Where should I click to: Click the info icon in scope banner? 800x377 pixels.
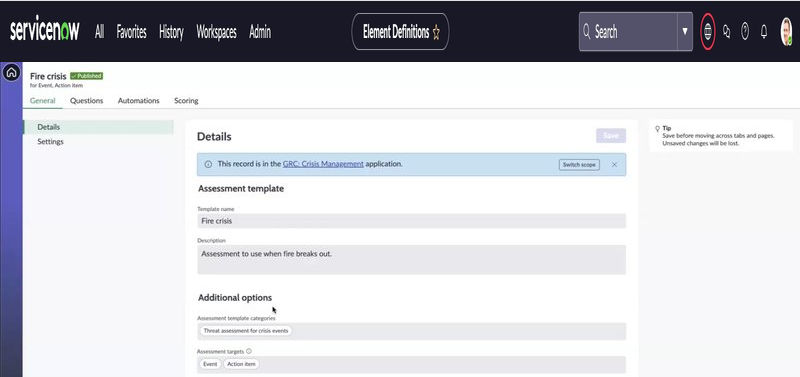pyautogui.click(x=208, y=164)
